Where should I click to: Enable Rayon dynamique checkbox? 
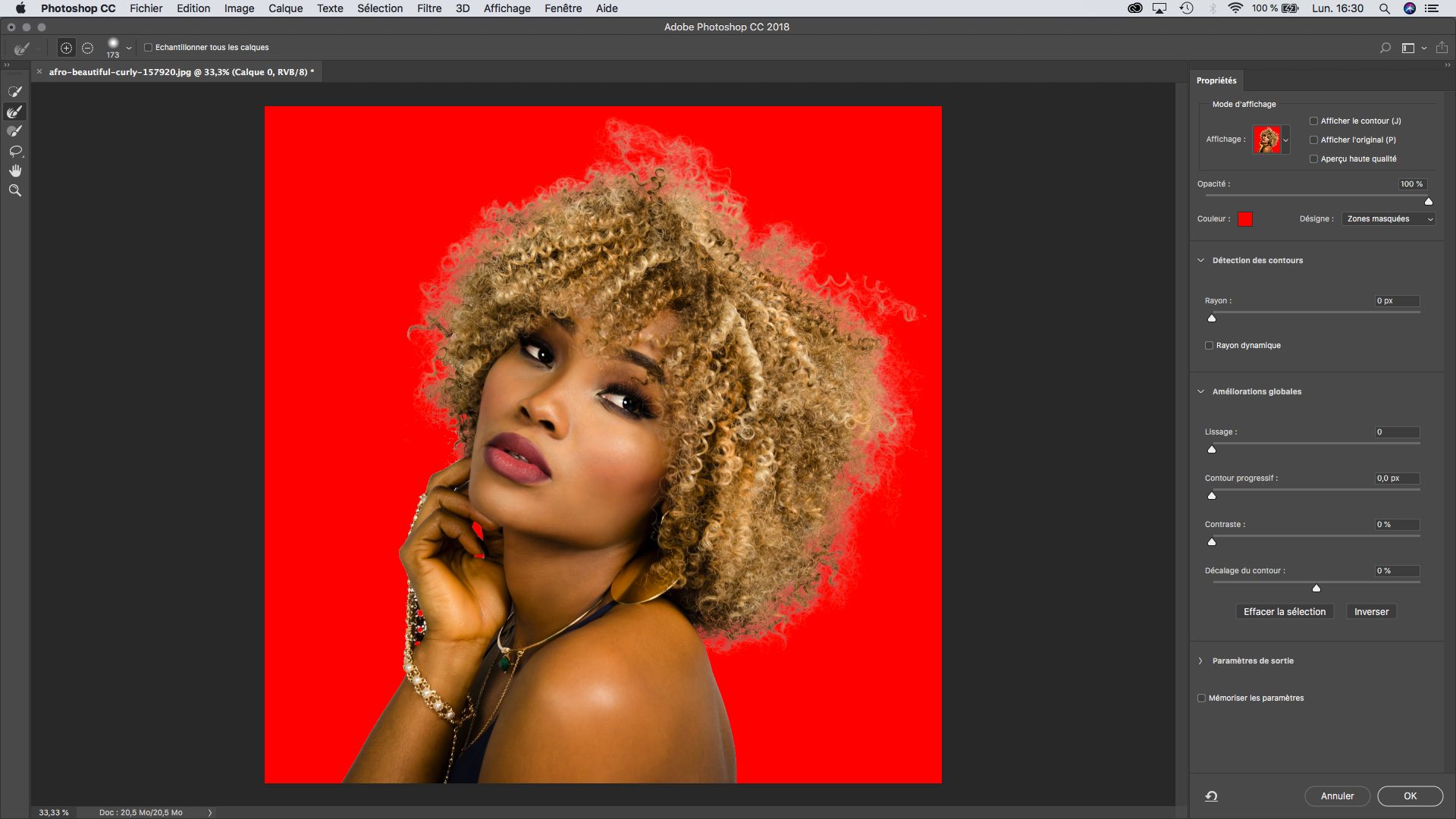tap(1209, 346)
